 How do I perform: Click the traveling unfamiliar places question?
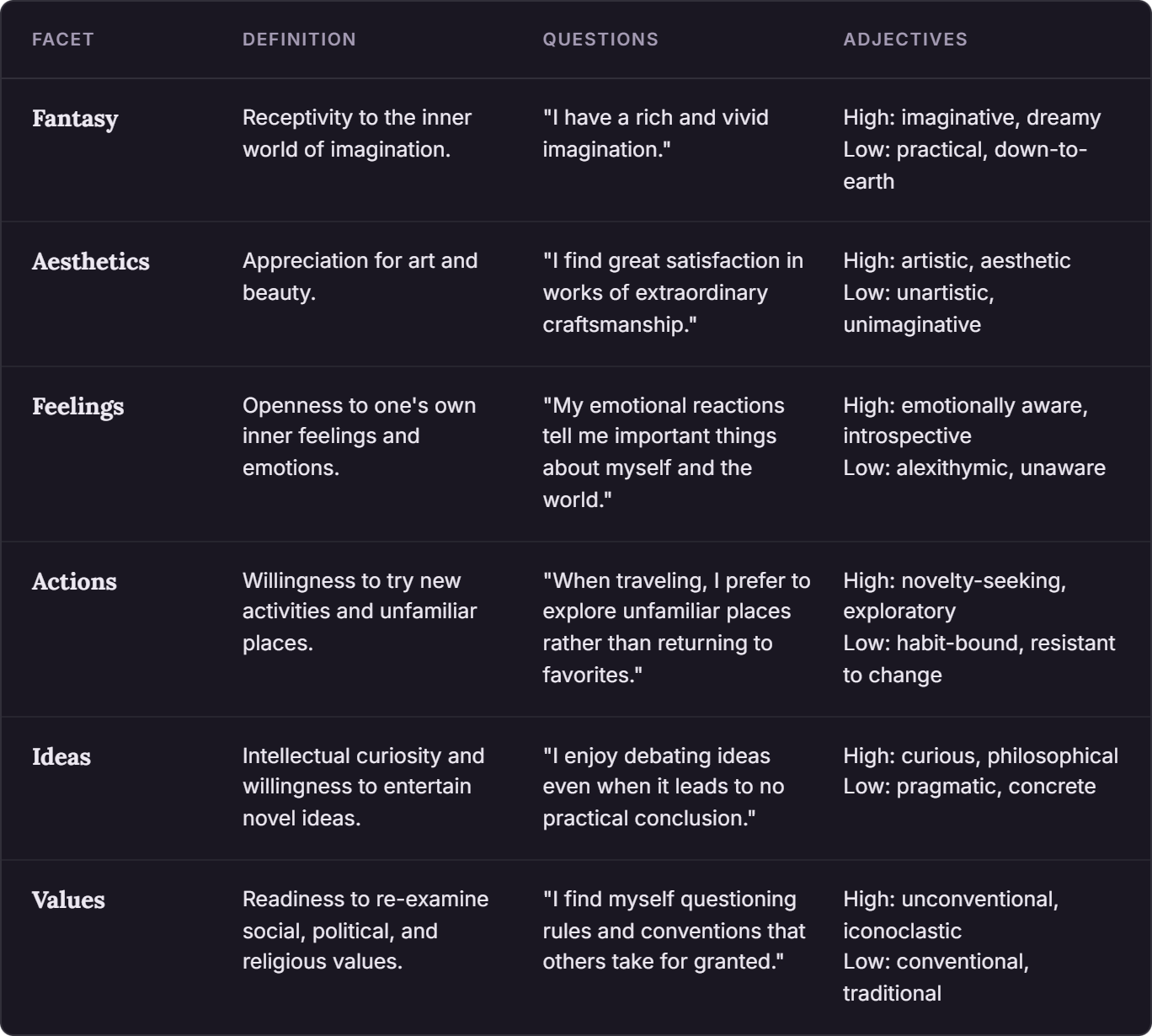pos(676,627)
